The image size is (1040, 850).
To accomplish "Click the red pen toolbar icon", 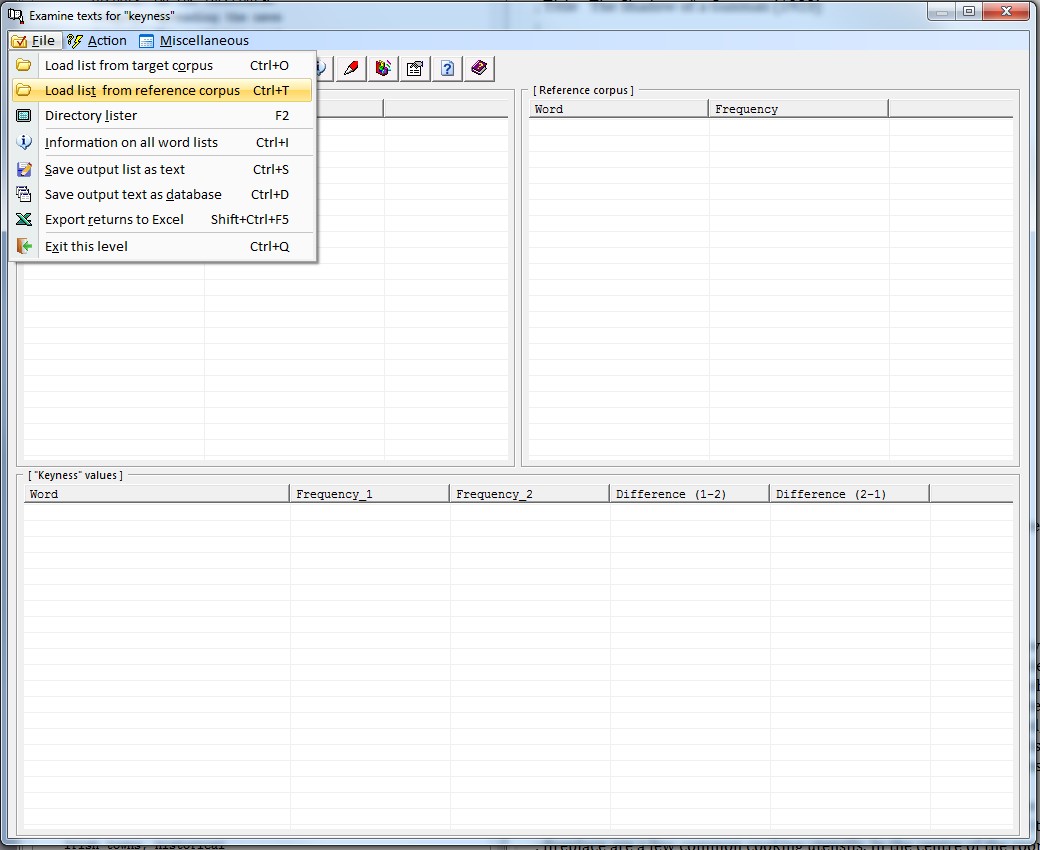I will point(351,68).
